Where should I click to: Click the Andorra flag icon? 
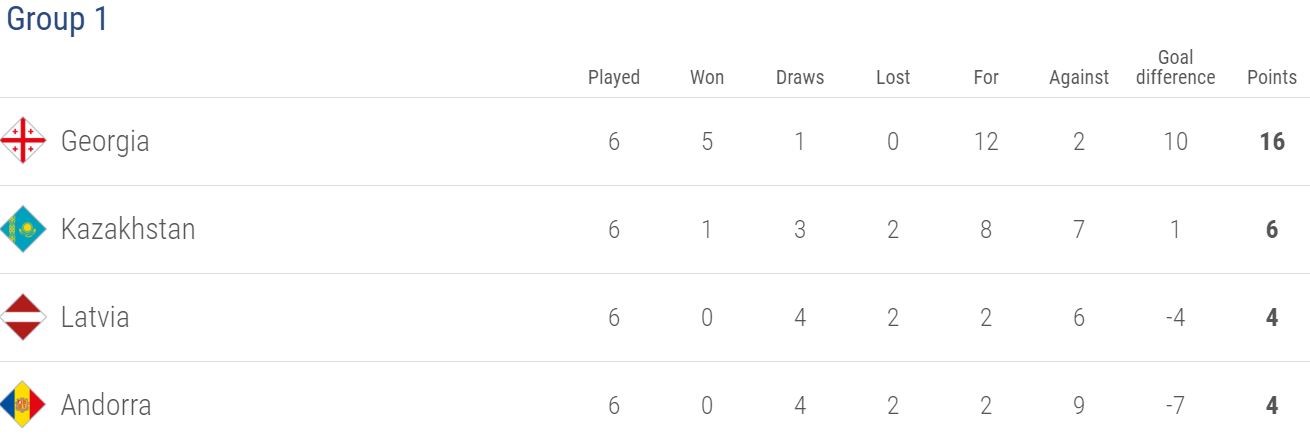(x=24, y=405)
